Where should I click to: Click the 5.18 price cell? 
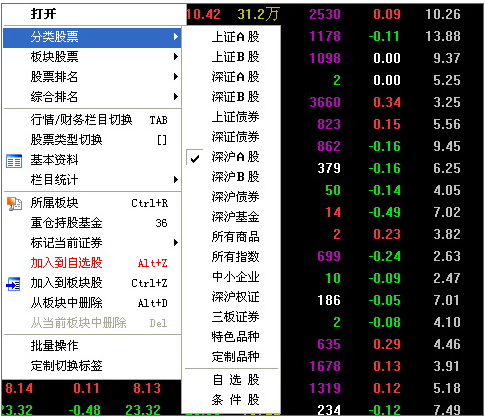coord(447,388)
